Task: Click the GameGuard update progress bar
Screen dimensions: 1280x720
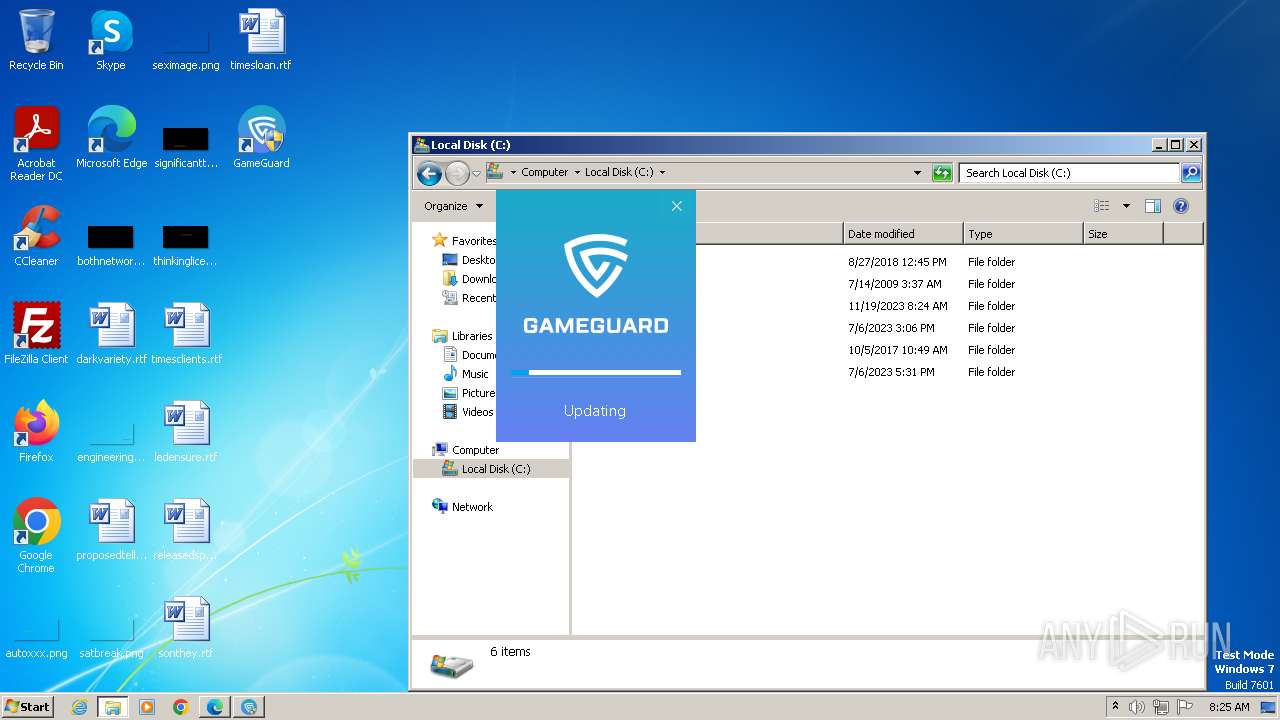Action: 596,372
